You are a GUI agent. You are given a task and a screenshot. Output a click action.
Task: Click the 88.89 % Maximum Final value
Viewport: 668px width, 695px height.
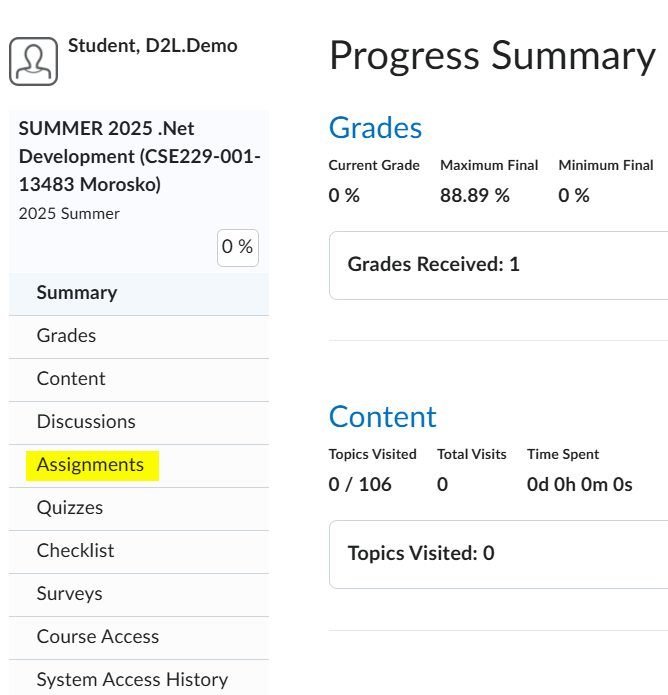coord(474,196)
